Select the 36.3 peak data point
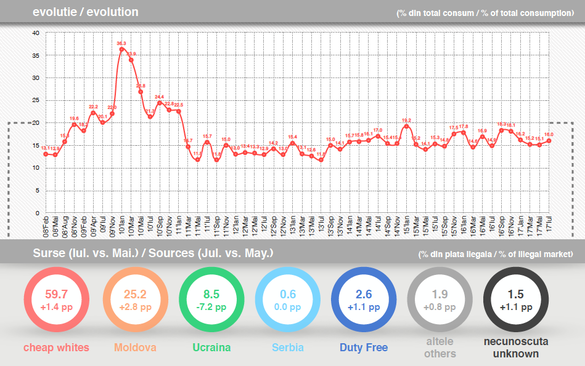 click(x=122, y=49)
